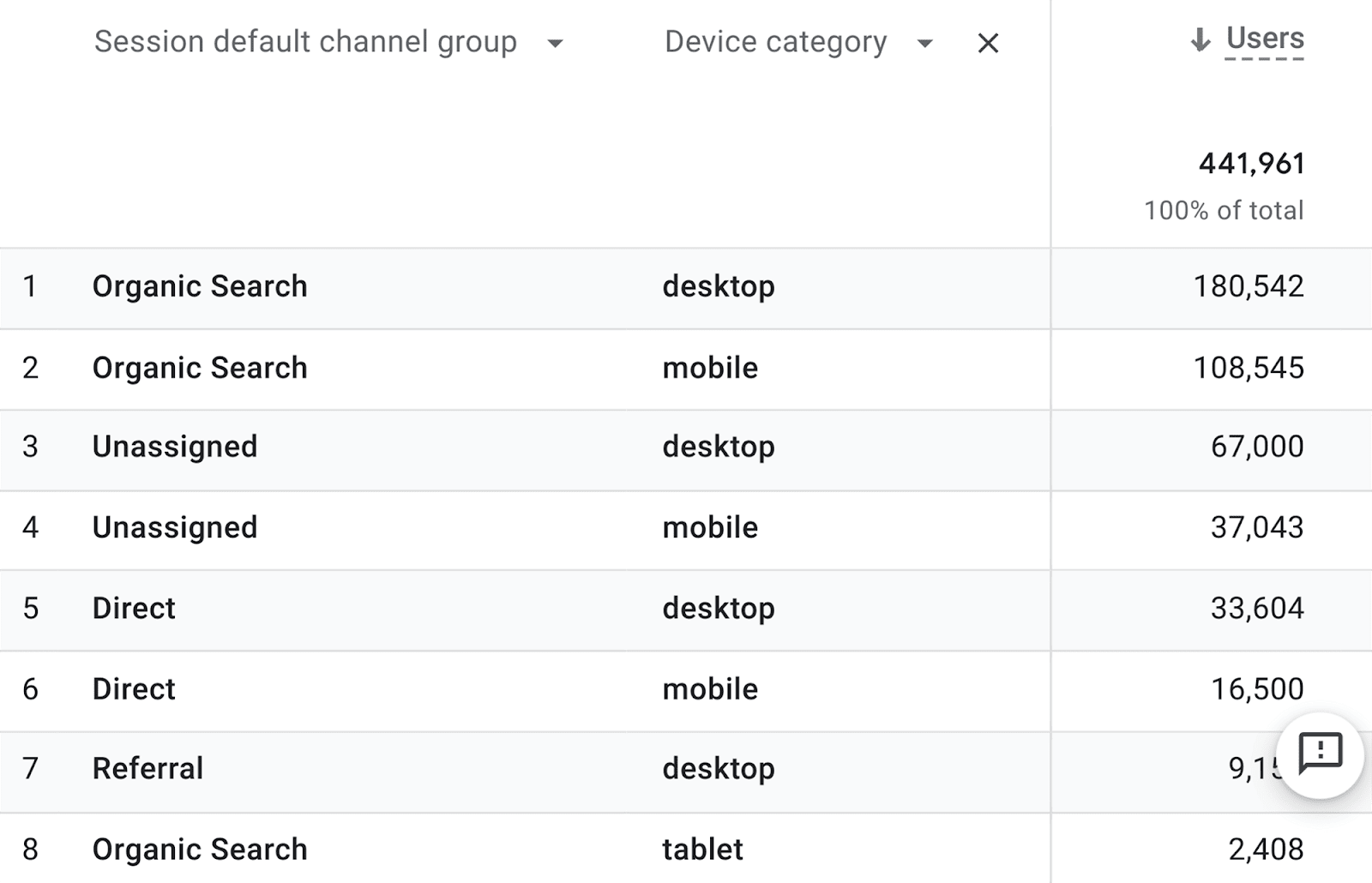
Task: Click the tablet cell in row 8
Action: click(702, 850)
